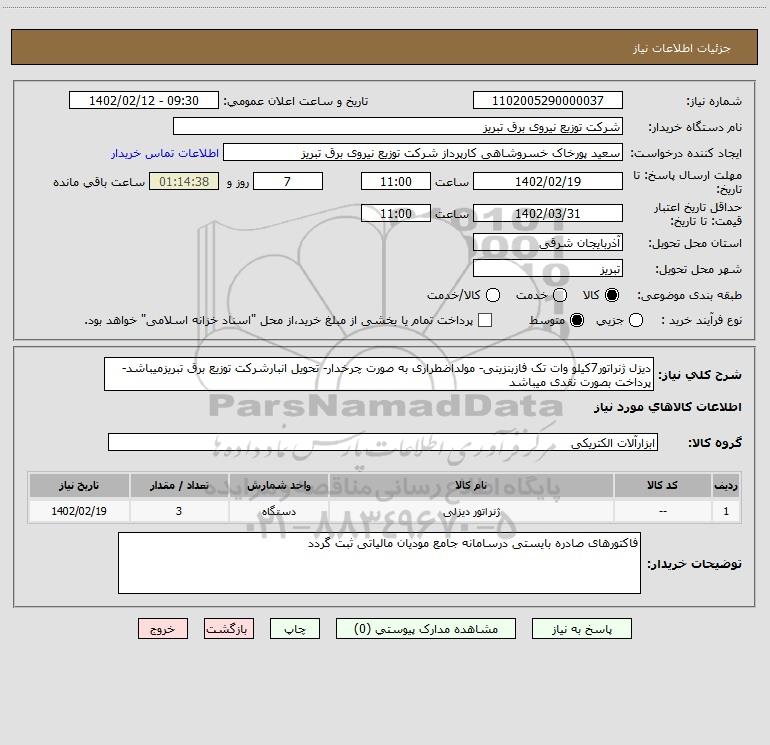Click the شماره نیاز number field
Viewport: 770px width, 745px height.
(548, 100)
